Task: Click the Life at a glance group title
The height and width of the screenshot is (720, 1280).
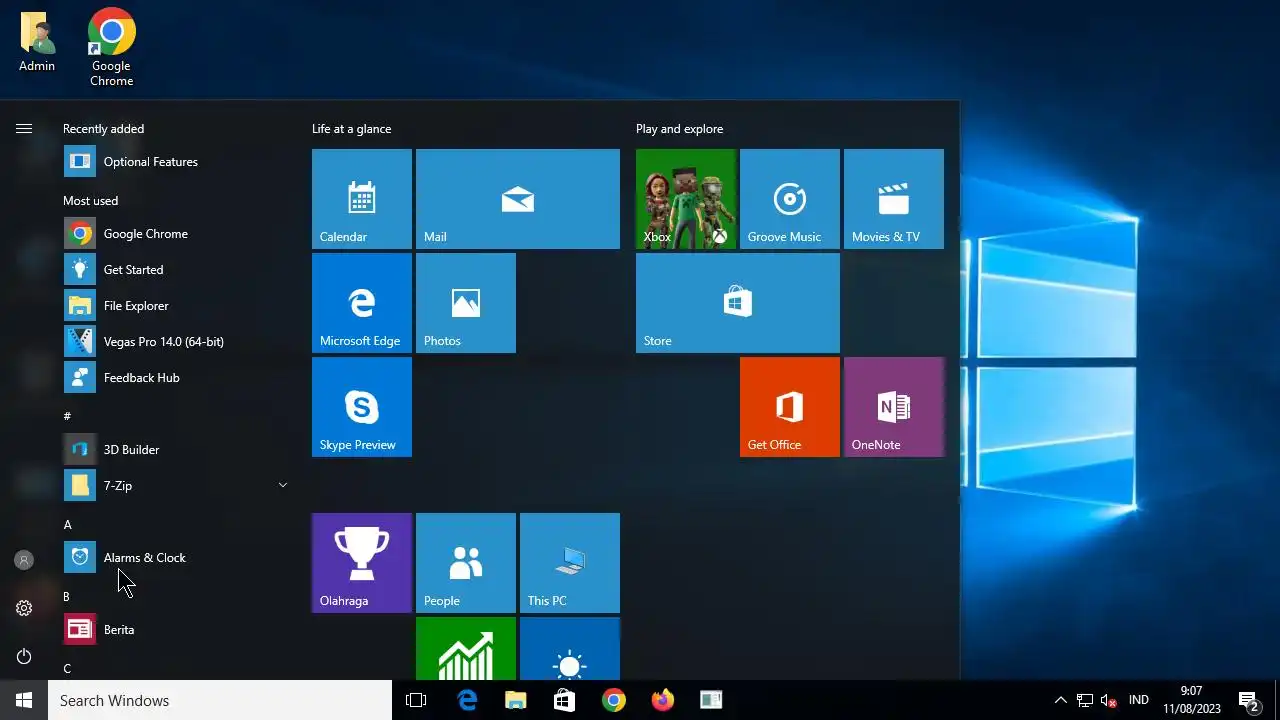Action: coord(352,129)
